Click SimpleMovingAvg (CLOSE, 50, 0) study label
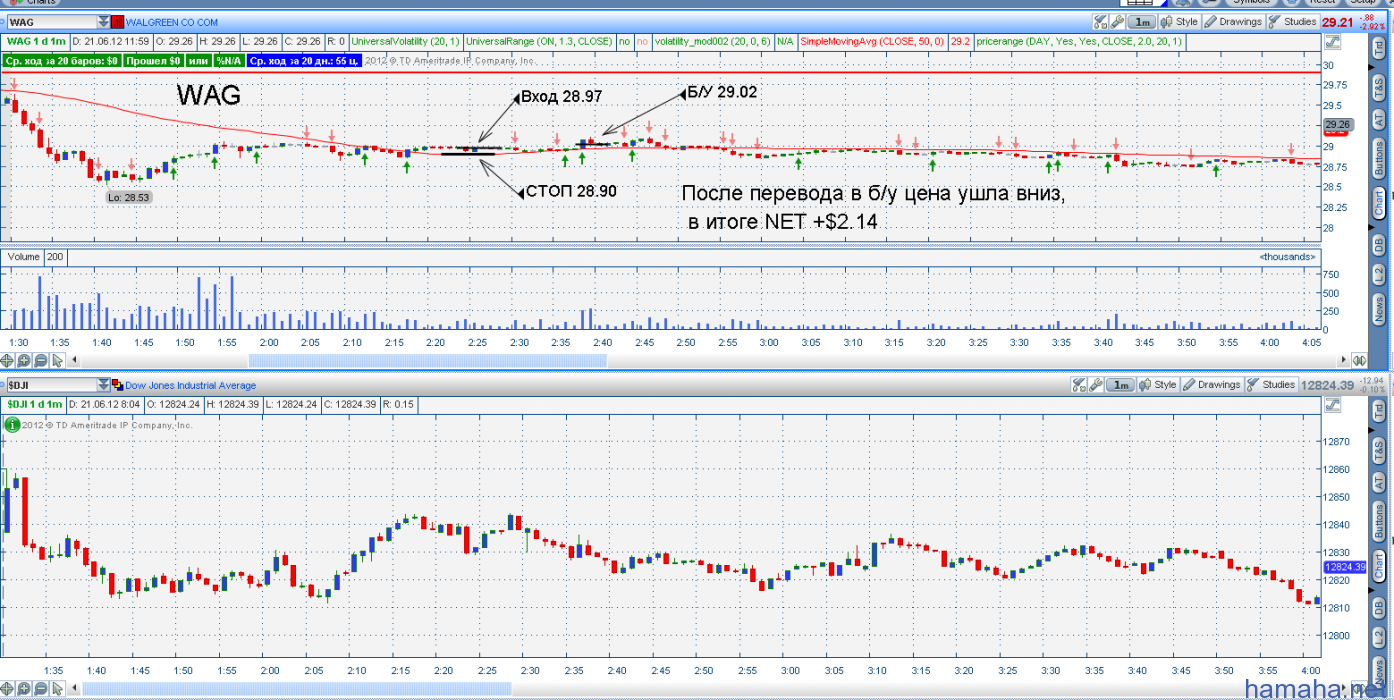The image size is (1394, 700). (x=872, y=42)
